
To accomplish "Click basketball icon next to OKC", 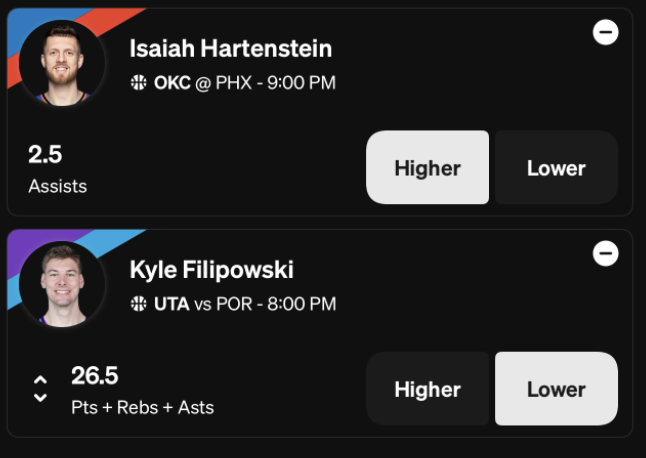I will click(138, 82).
